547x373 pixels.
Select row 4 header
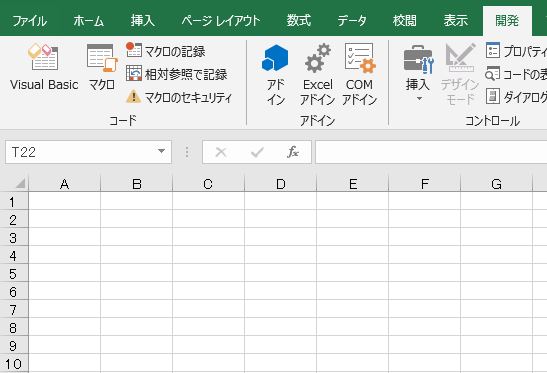[13, 256]
